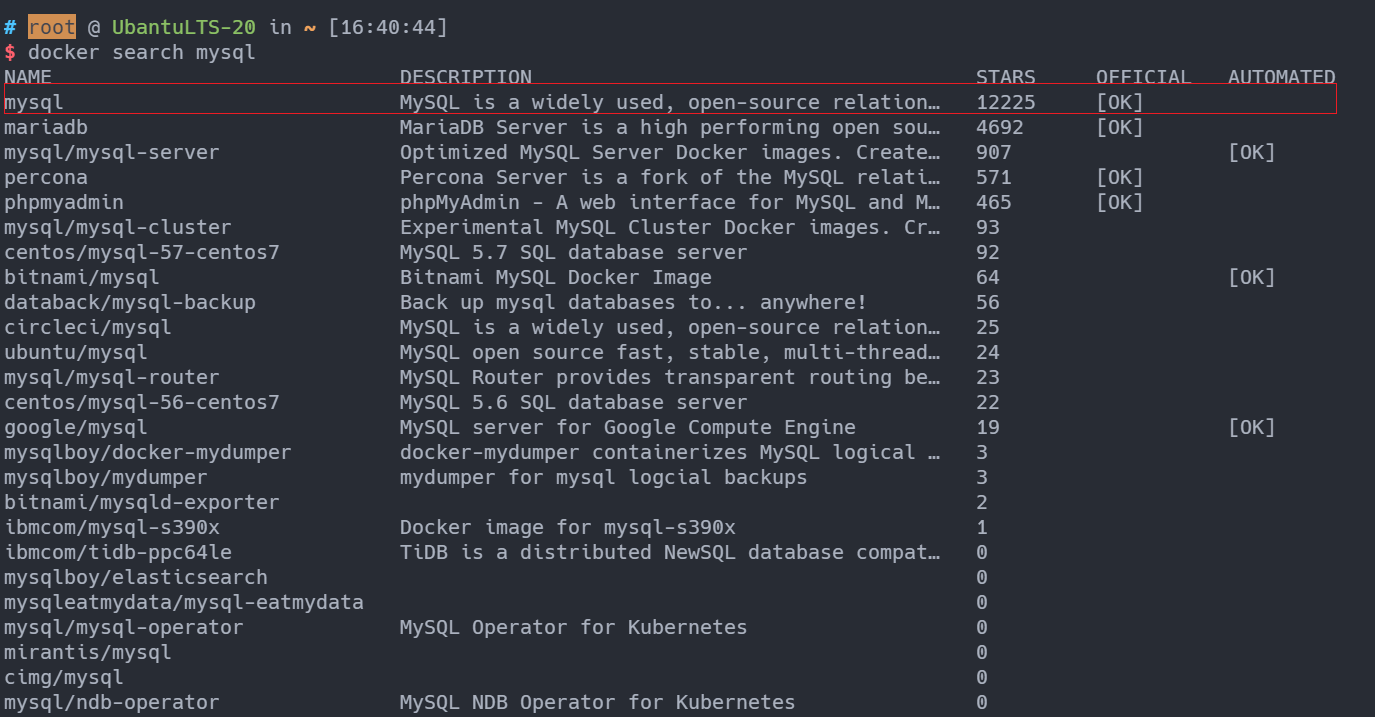Click the [OK] official mark for mariadb
Viewport: 1375px width, 717px height.
pyautogui.click(x=1120, y=127)
